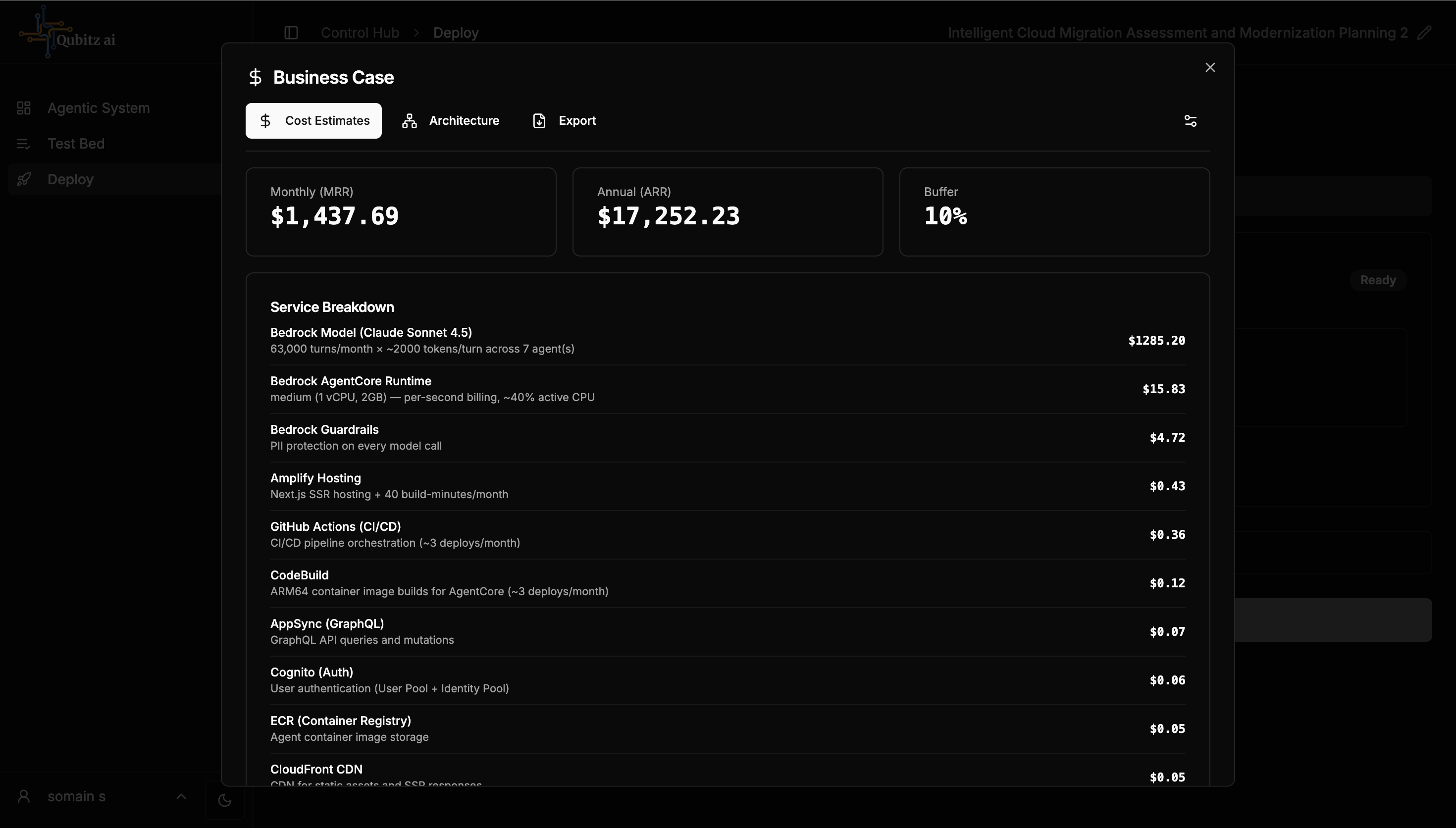Click the Control Hub breadcrumb link
The image size is (1456, 828).
coord(360,32)
